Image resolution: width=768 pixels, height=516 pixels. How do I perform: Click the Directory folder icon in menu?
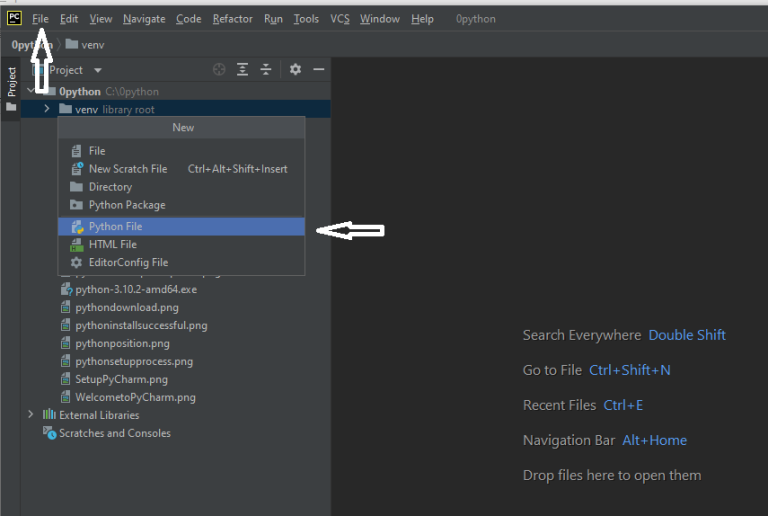pyautogui.click(x=76, y=187)
